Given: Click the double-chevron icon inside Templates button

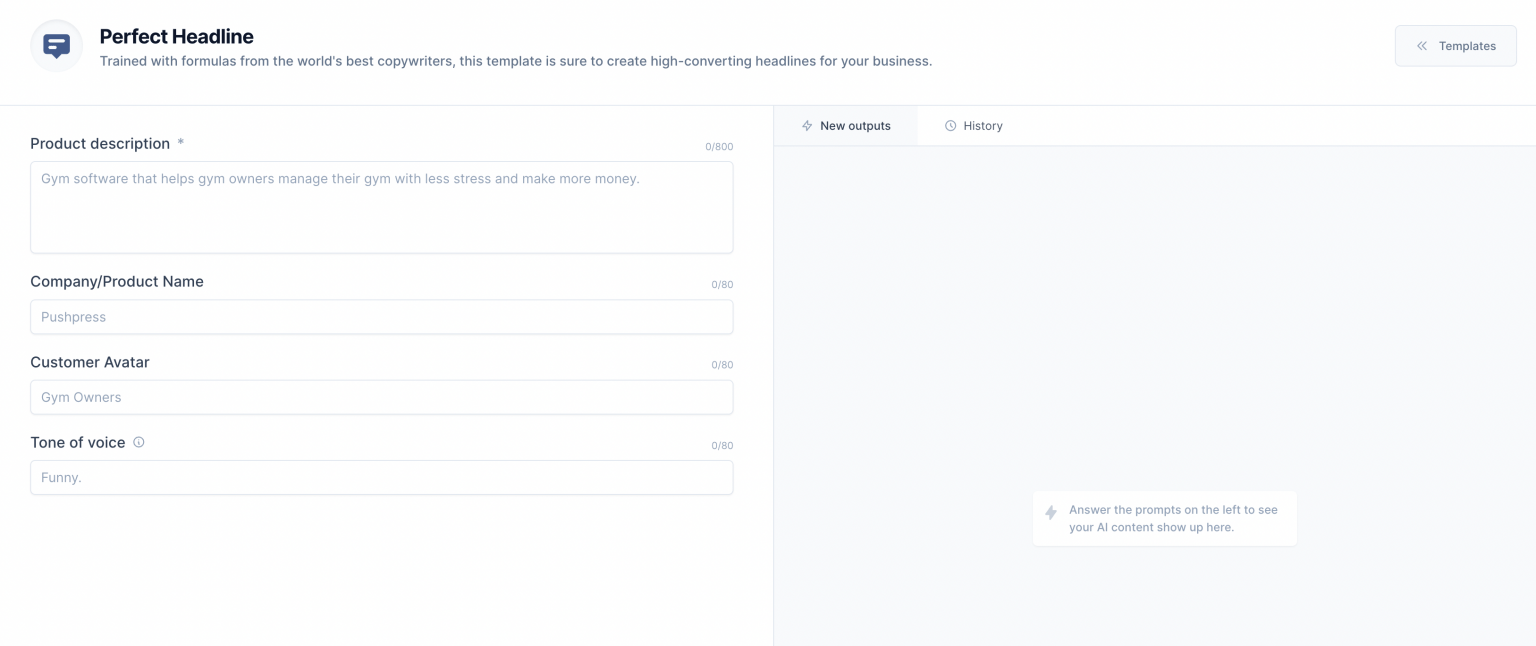Looking at the screenshot, I should coord(1421,45).
